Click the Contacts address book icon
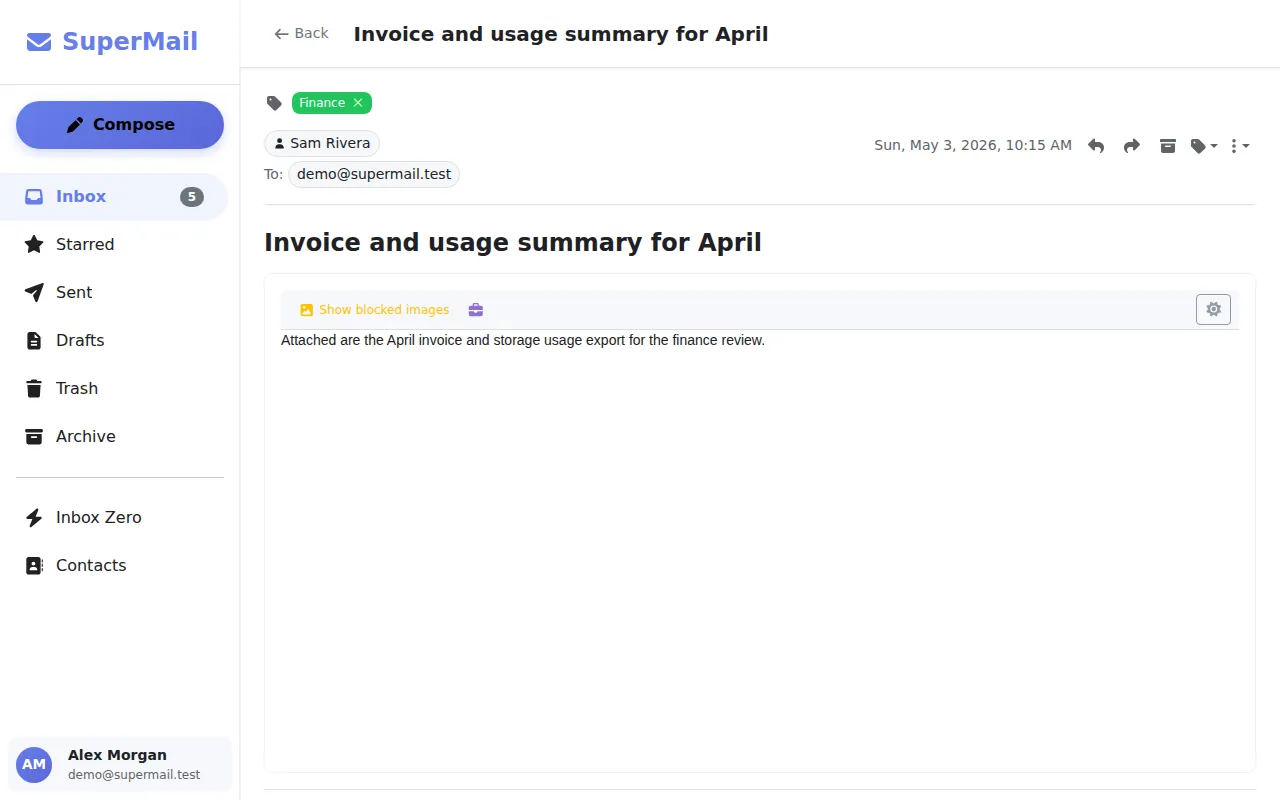 [x=34, y=566]
